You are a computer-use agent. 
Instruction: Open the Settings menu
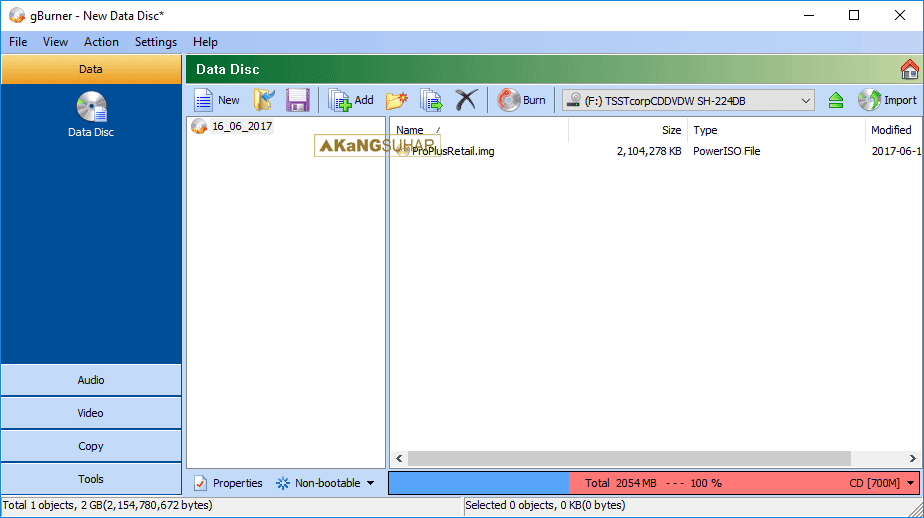point(156,42)
